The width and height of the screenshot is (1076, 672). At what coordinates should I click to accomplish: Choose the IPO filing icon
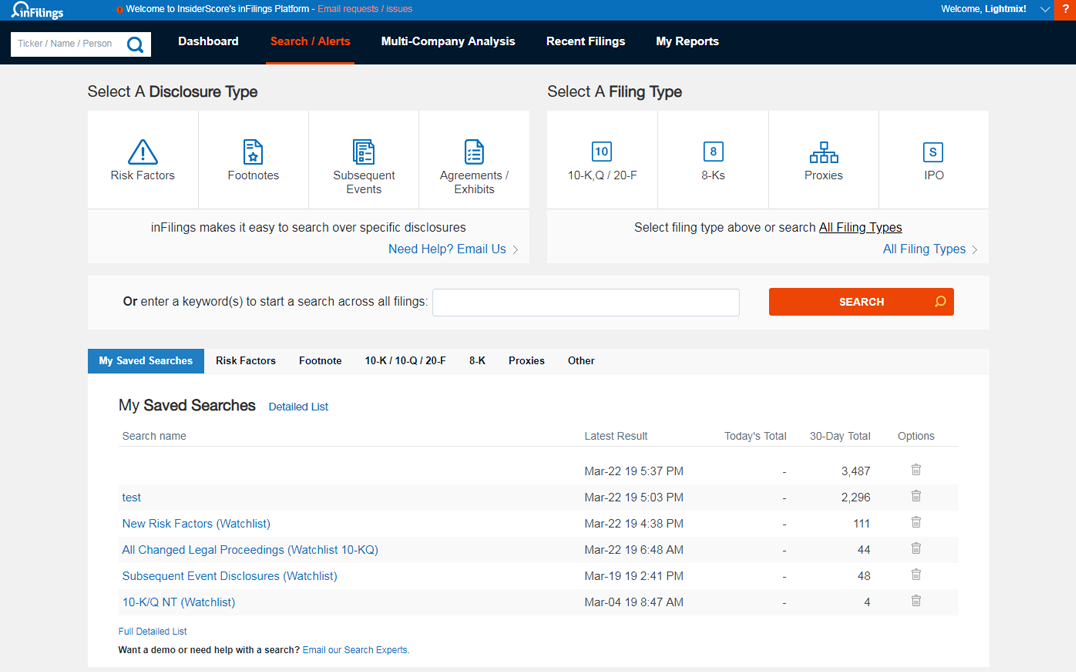tap(933, 152)
